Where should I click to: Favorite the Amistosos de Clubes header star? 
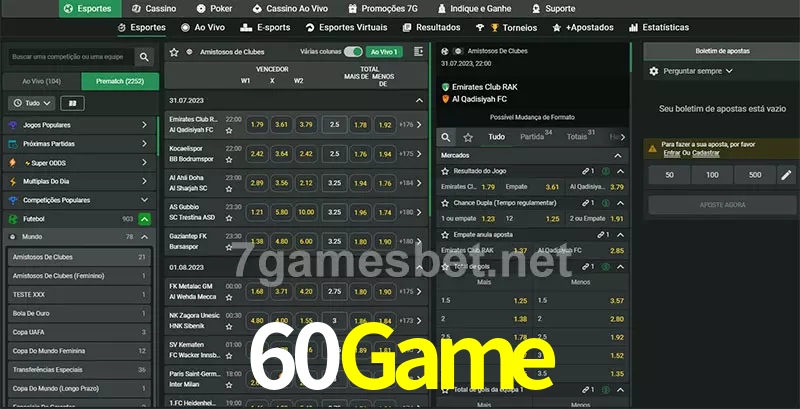point(174,52)
